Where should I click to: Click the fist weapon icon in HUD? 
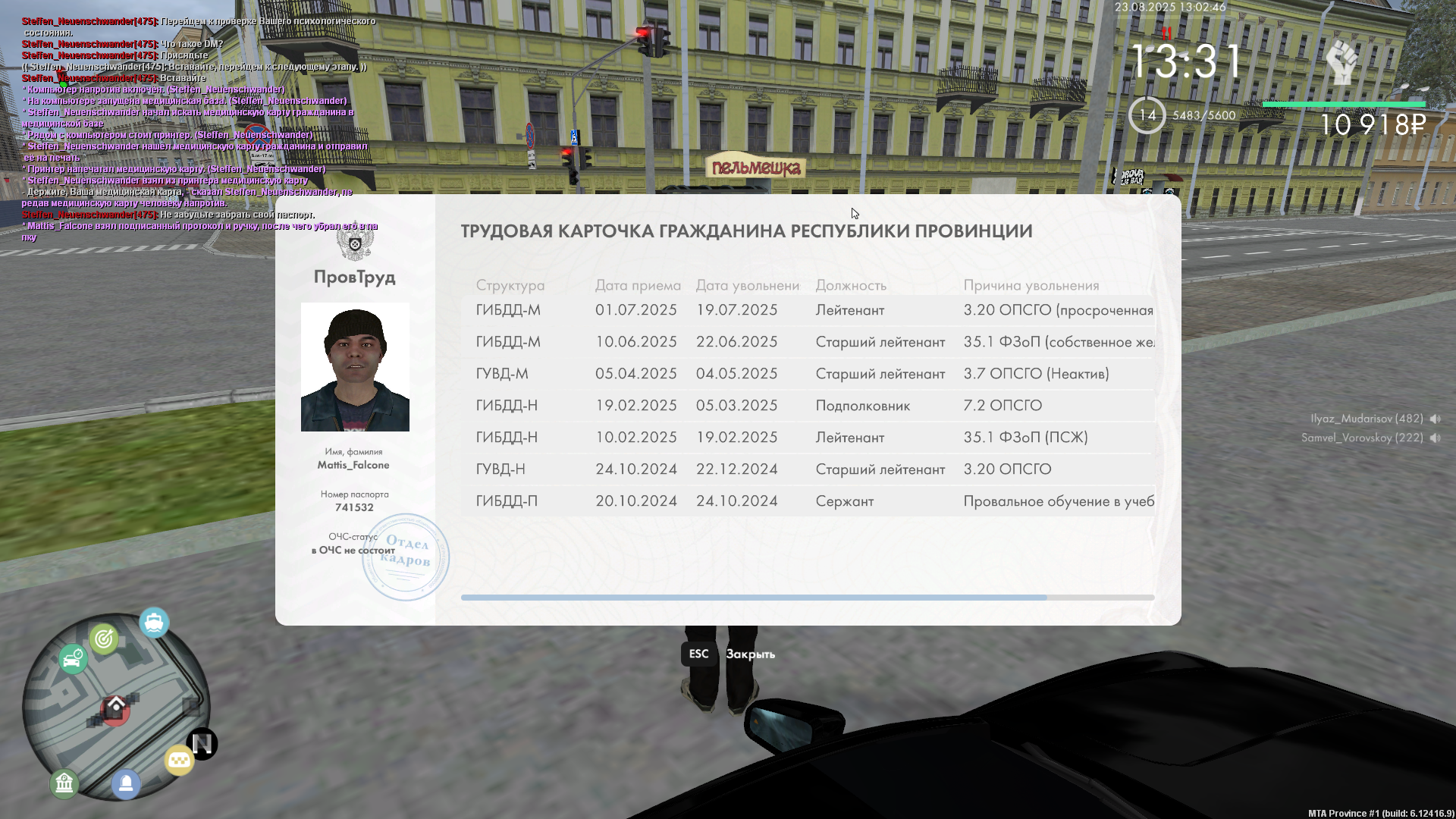tap(1342, 62)
